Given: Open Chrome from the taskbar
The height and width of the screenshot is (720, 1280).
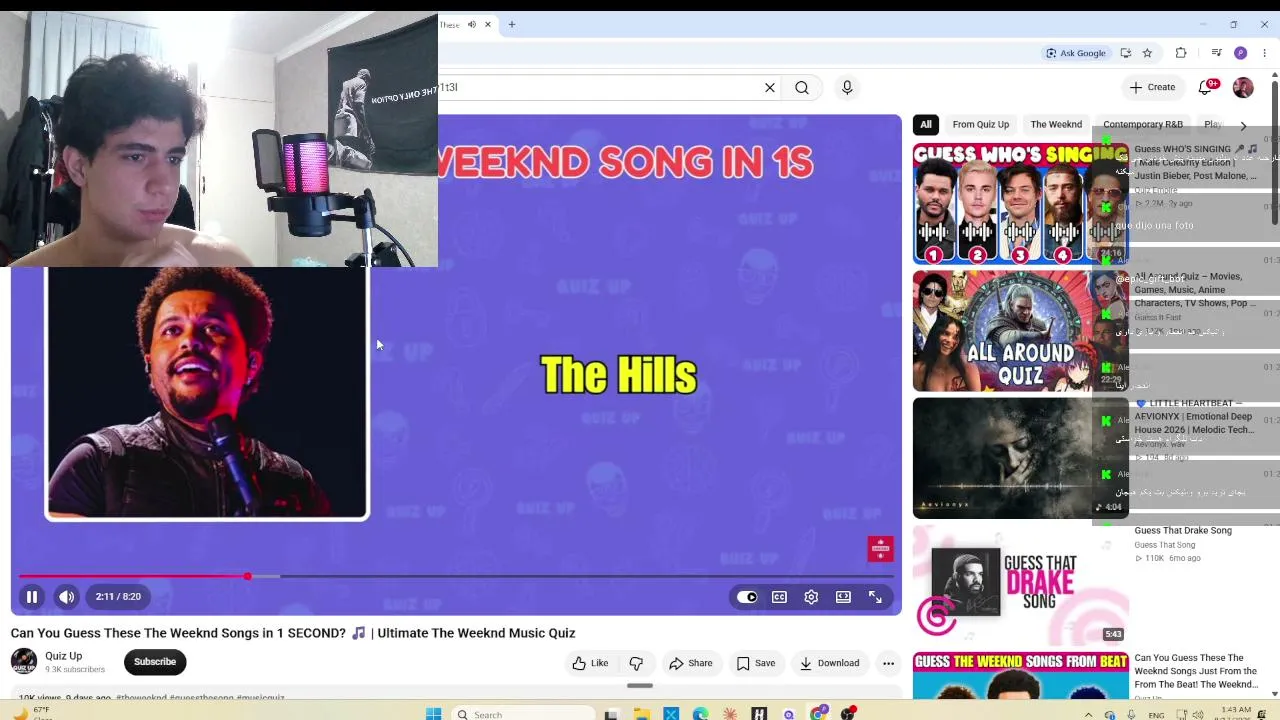Looking at the screenshot, I should tap(819, 714).
